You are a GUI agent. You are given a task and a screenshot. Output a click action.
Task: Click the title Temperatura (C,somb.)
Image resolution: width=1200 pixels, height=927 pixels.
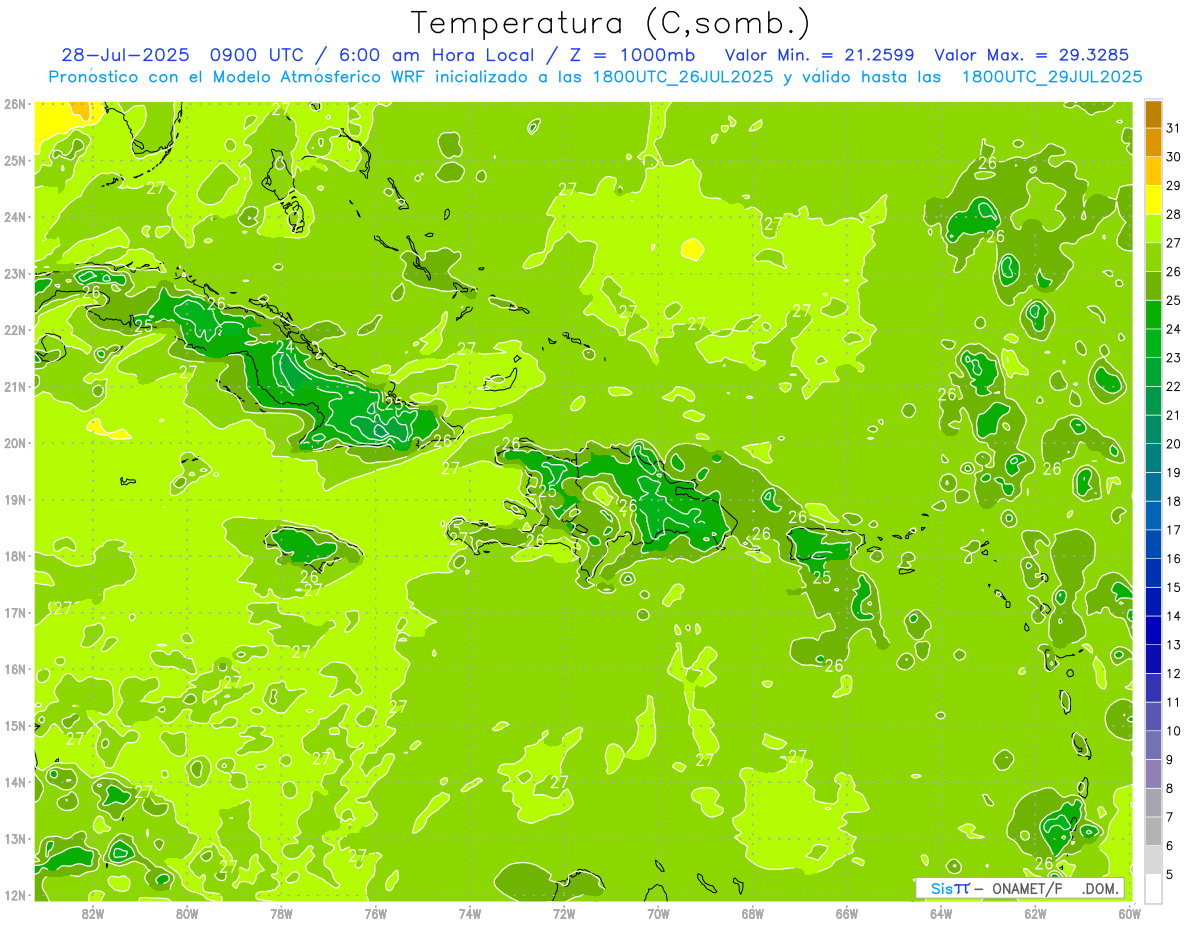(611, 23)
